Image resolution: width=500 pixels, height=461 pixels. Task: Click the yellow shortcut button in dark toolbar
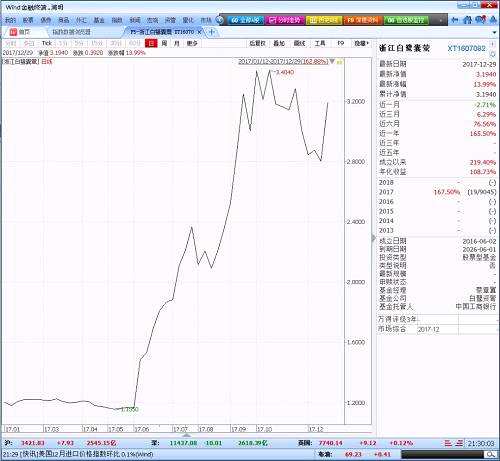pyautogui.click(x=323, y=20)
